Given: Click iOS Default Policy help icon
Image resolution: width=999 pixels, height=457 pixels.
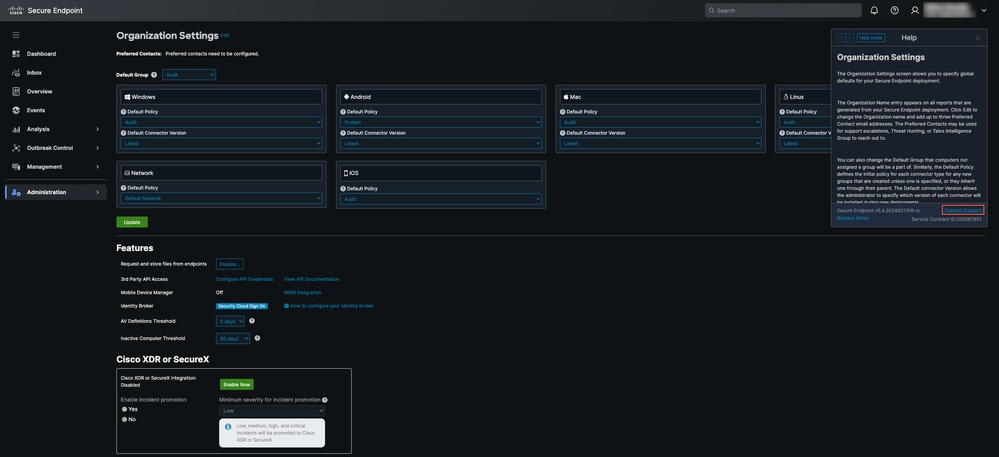Looking at the screenshot, I should coord(343,188).
